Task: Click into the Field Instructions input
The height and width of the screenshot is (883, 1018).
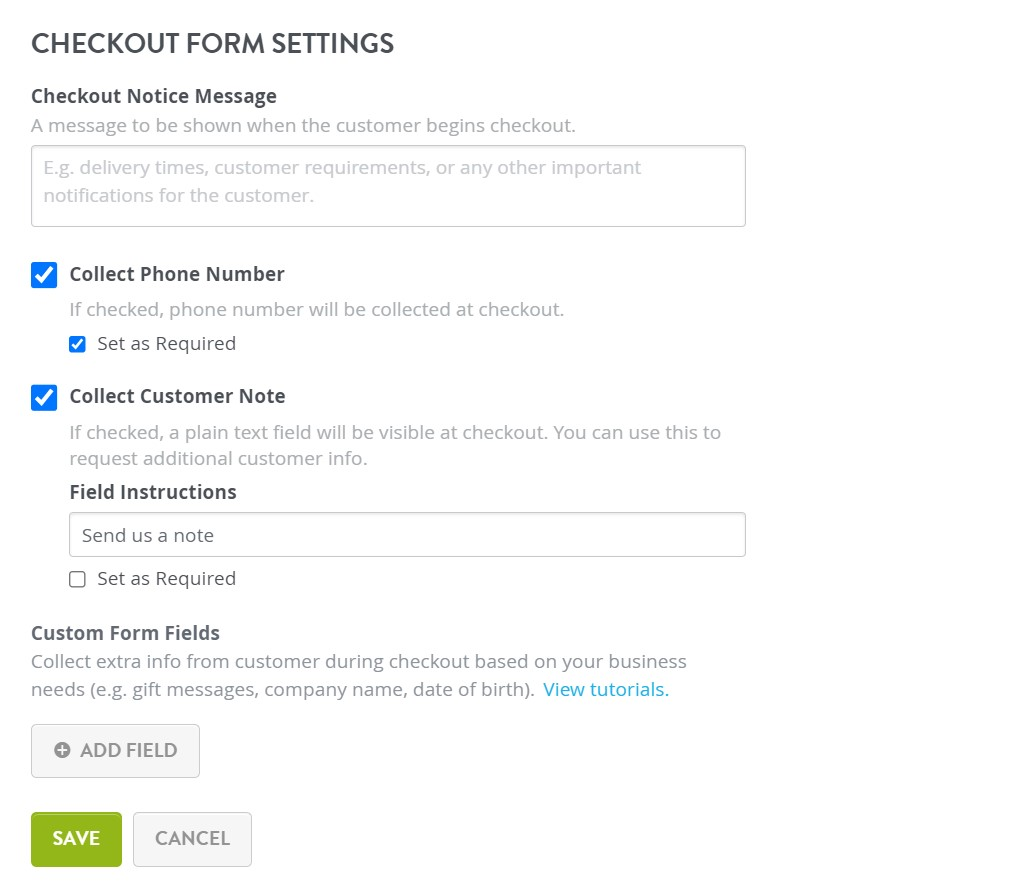Action: pos(407,535)
